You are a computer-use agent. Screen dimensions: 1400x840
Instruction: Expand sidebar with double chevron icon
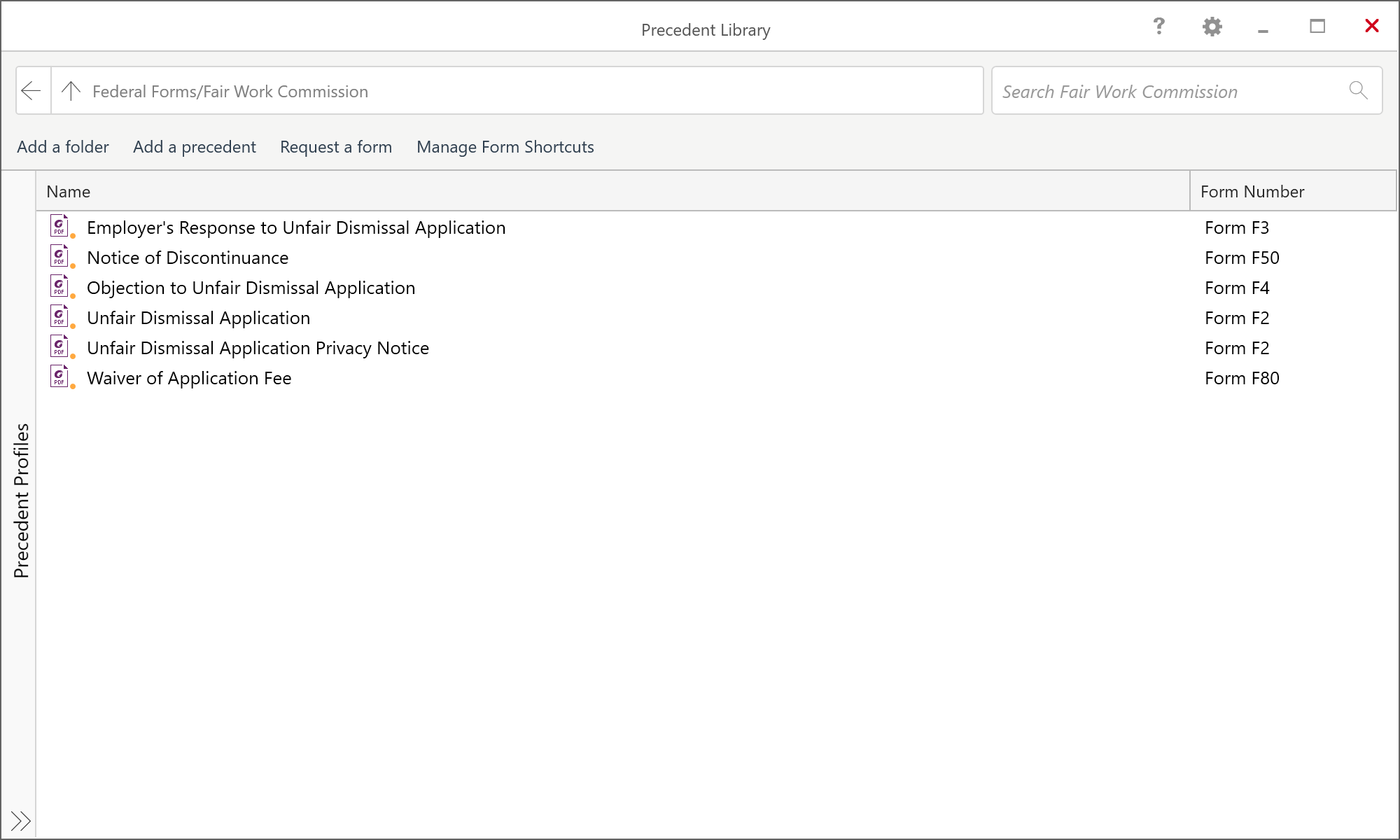click(x=20, y=820)
